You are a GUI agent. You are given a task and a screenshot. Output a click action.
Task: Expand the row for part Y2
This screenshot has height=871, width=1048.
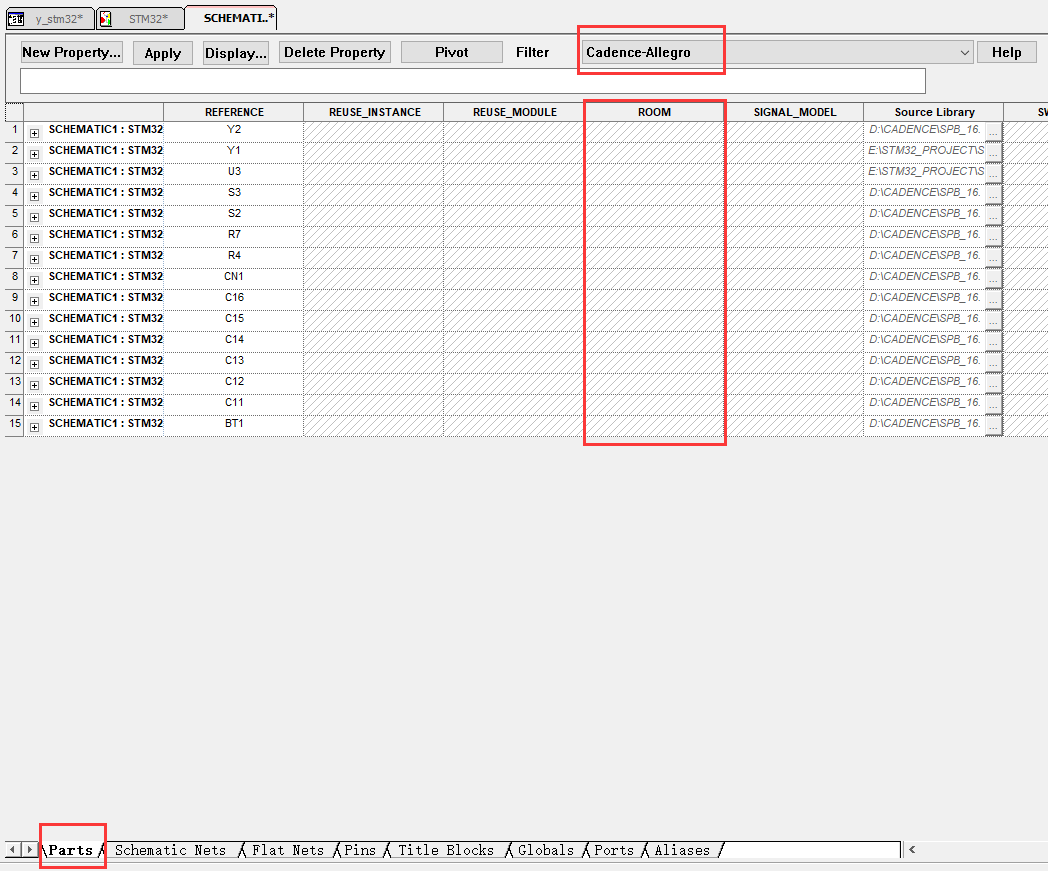(x=34, y=132)
